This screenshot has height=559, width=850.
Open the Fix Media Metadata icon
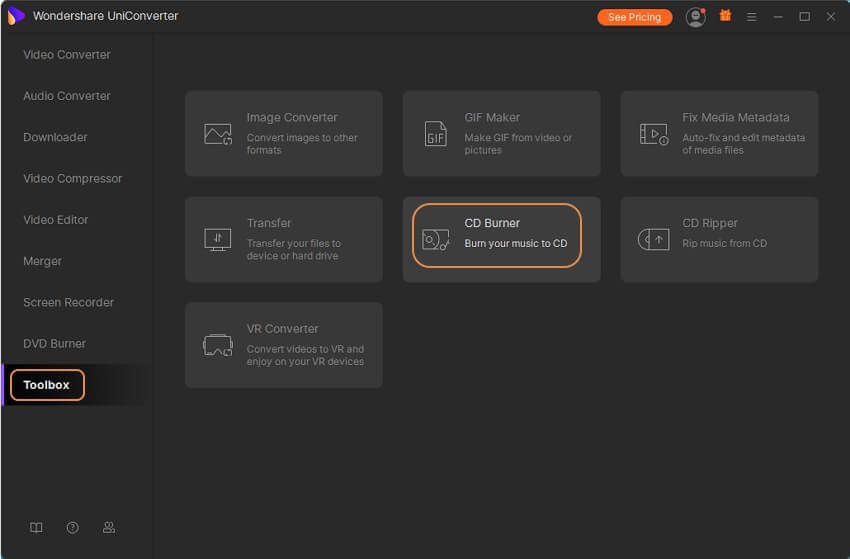coord(654,134)
